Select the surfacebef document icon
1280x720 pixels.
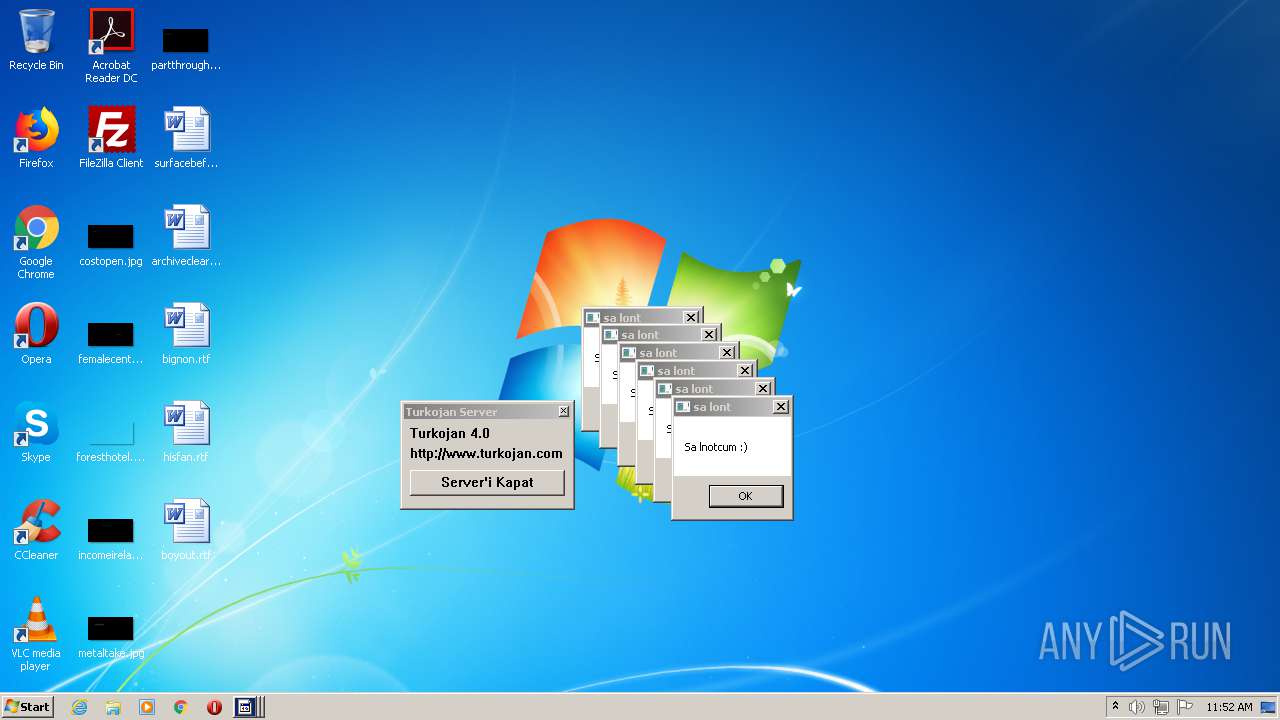(x=186, y=138)
